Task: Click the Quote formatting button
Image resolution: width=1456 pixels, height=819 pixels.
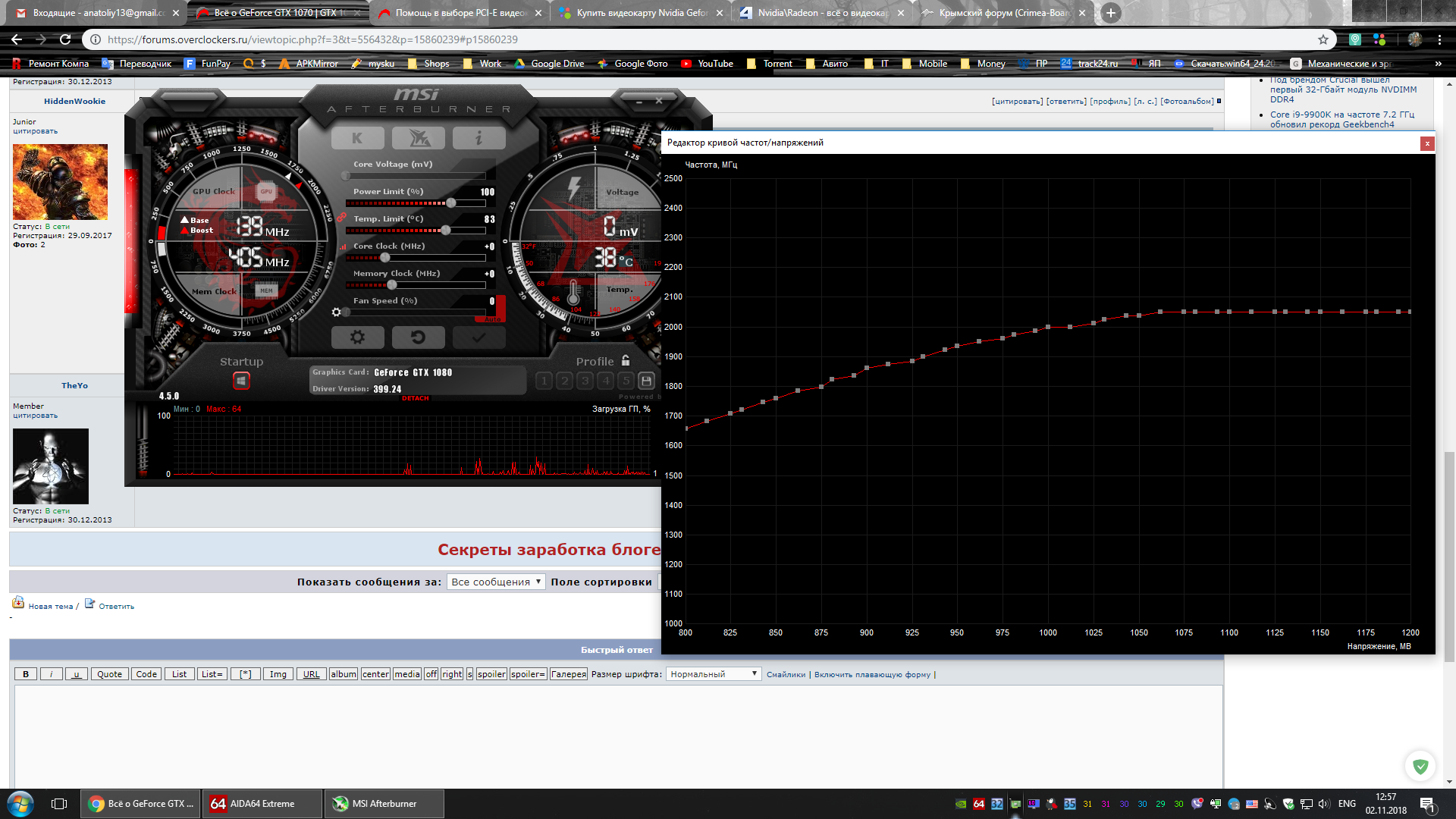Action: pos(109,674)
